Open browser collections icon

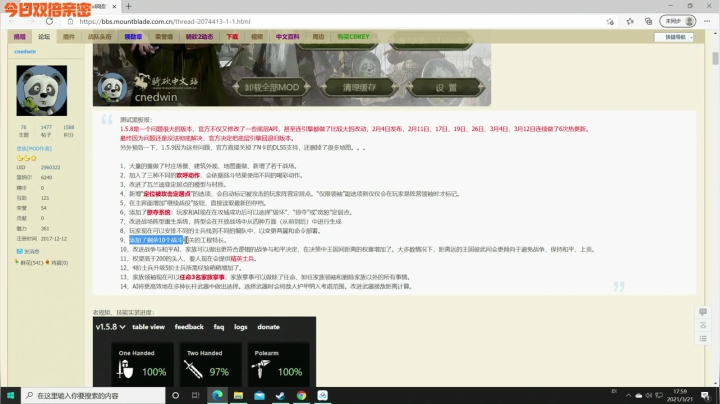tap(648, 21)
